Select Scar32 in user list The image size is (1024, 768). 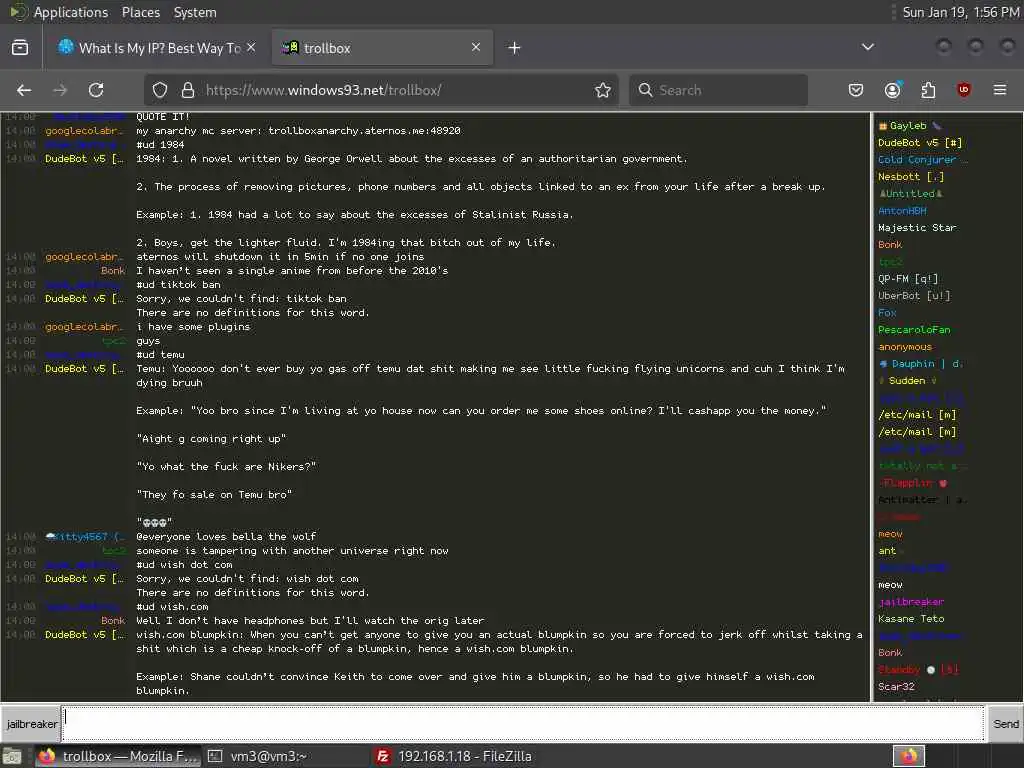click(x=896, y=686)
